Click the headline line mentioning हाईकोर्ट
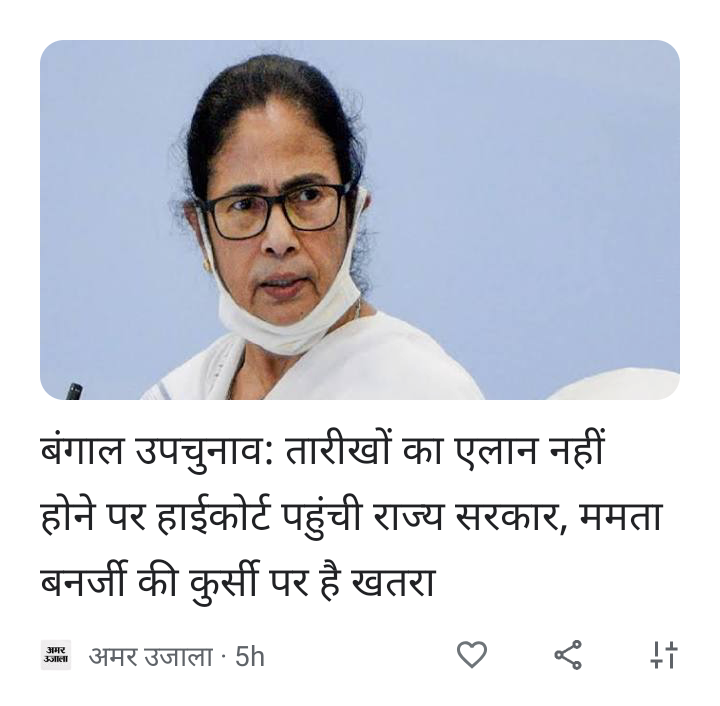This screenshot has width=720, height=706. [x=352, y=518]
